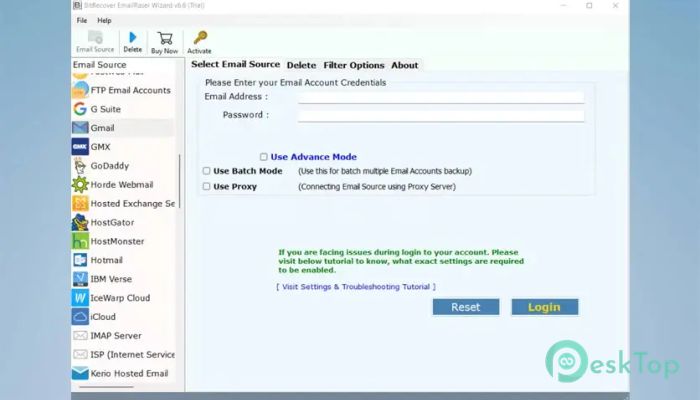Switch to the Delete tab

tap(301, 65)
